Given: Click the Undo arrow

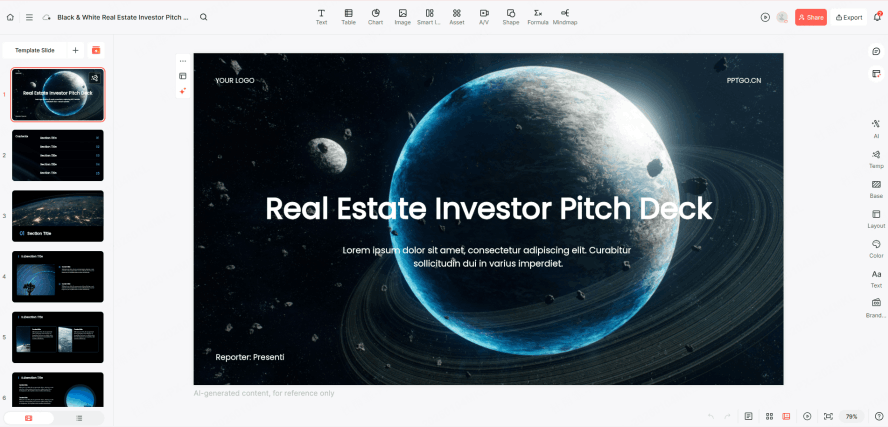Looking at the screenshot, I should coord(711,416).
